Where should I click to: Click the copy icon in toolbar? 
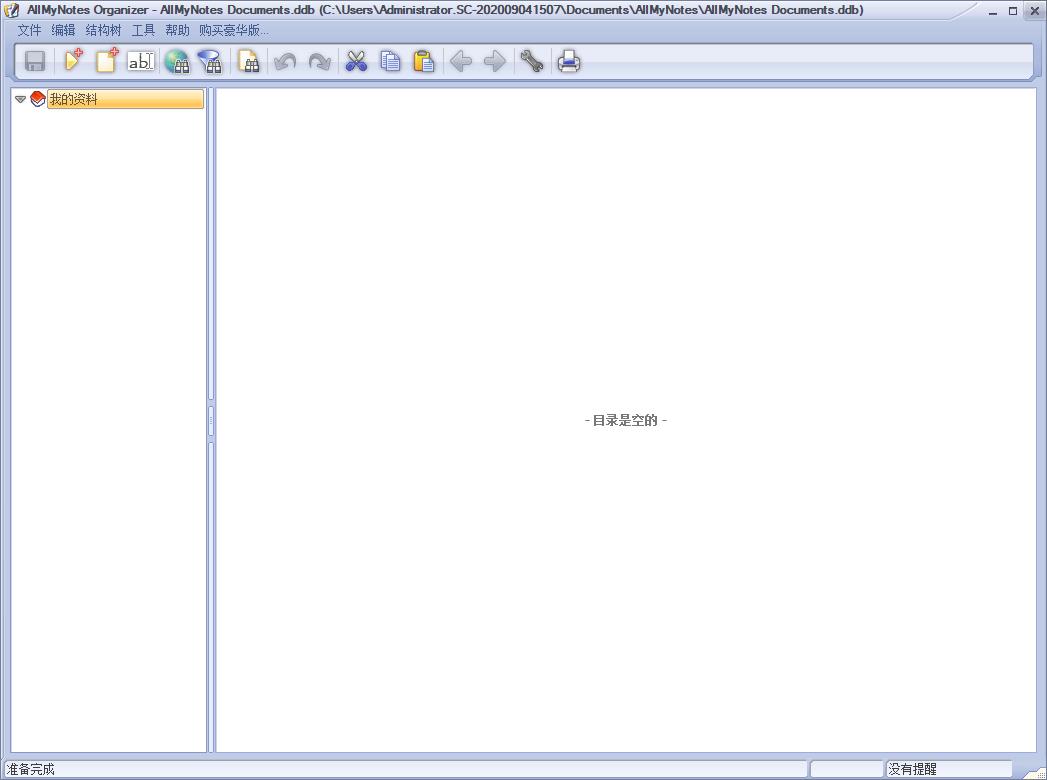(x=390, y=62)
